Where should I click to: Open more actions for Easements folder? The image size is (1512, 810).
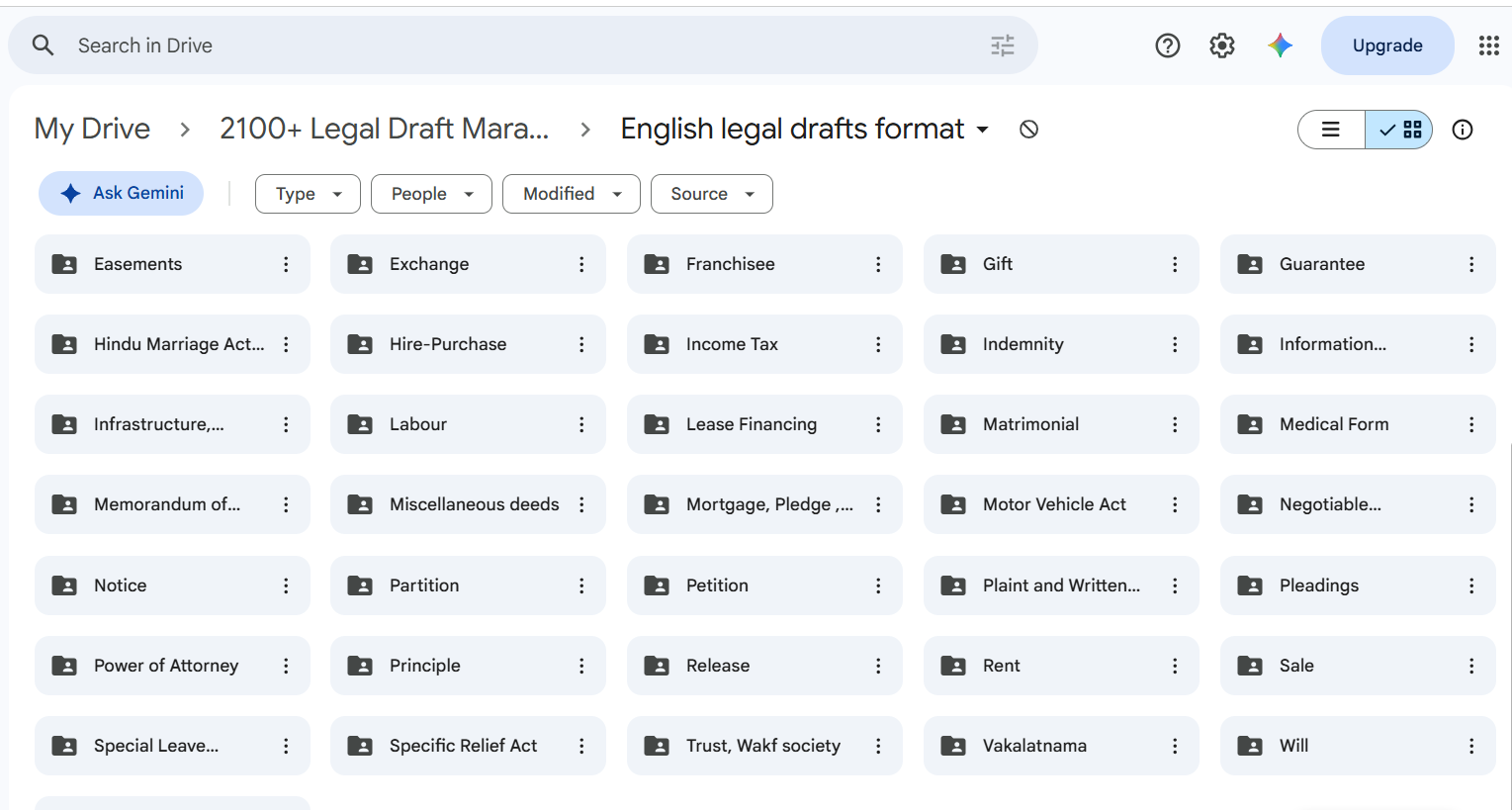point(286,264)
